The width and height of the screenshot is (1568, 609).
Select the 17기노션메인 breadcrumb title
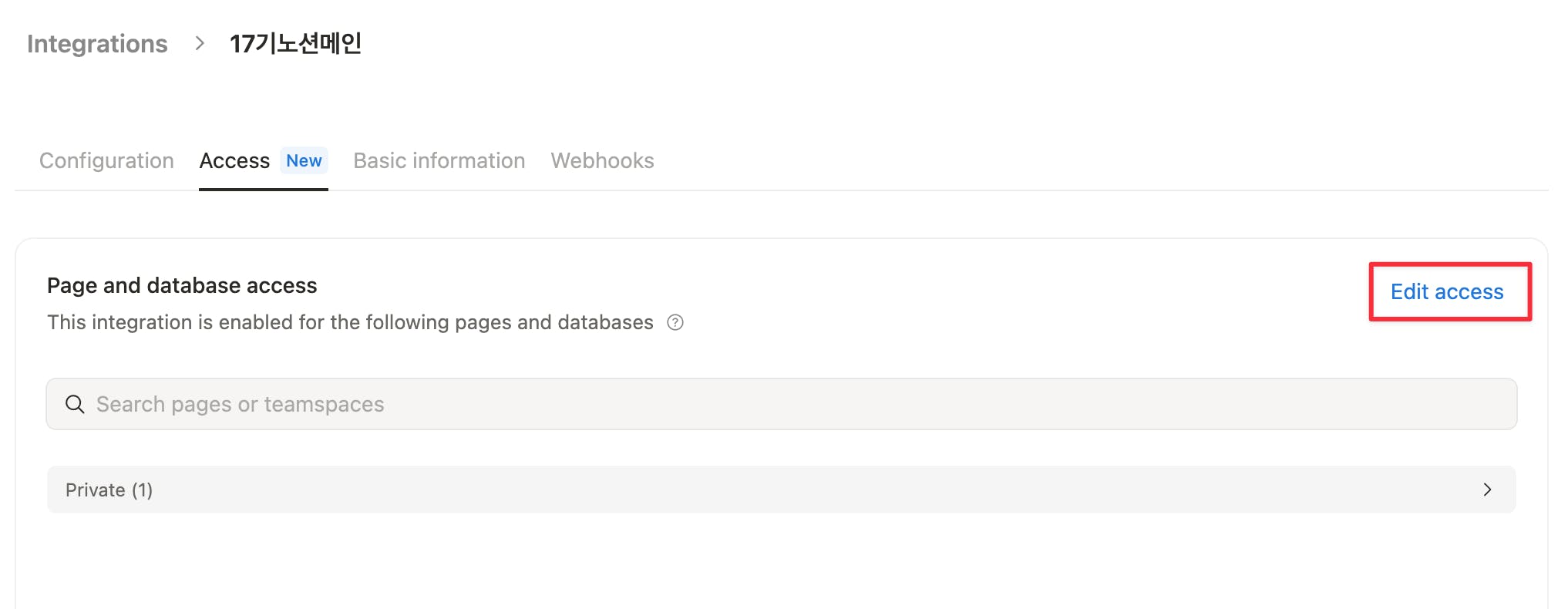295,43
